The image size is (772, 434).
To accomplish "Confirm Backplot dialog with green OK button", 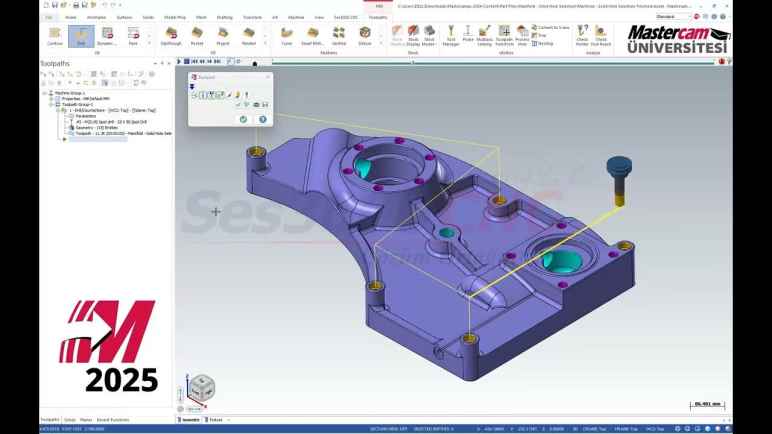I will point(243,119).
